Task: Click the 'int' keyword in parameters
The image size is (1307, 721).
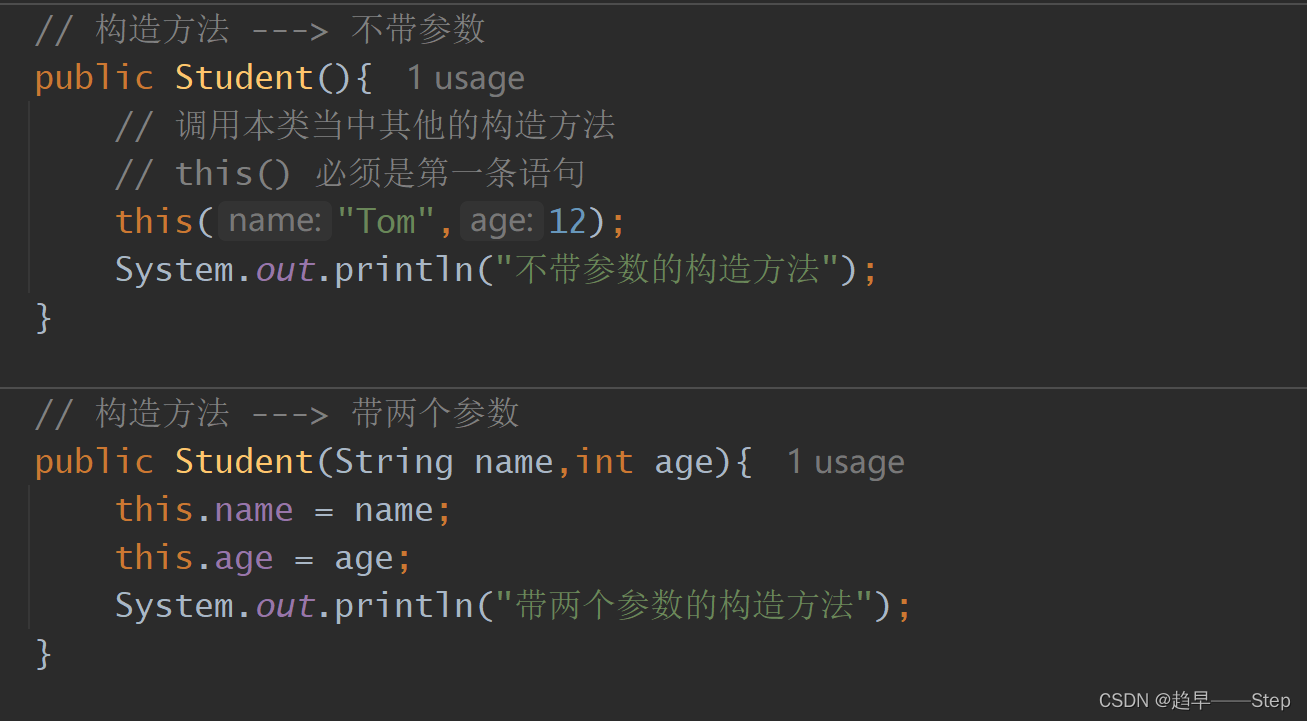Action: click(604, 462)
